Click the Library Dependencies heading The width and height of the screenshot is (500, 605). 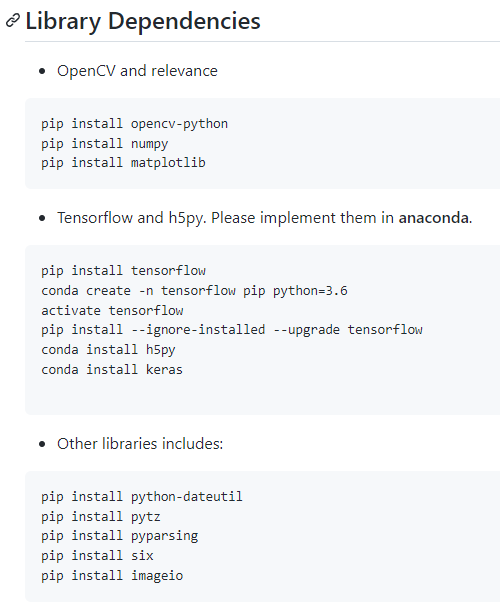pos(143,21)
